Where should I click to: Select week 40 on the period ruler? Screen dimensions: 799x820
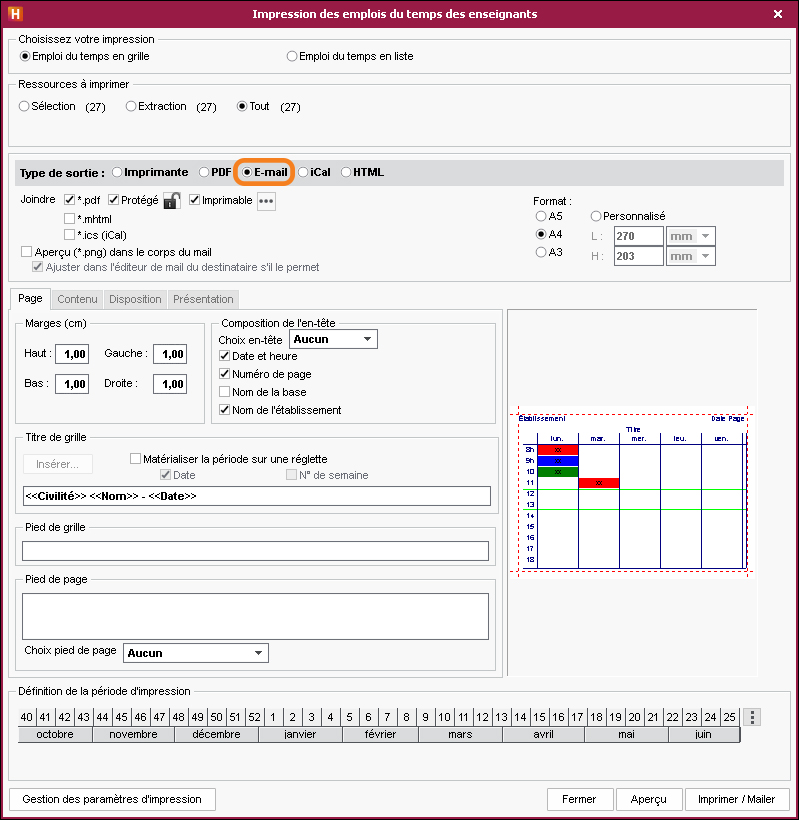27,717
